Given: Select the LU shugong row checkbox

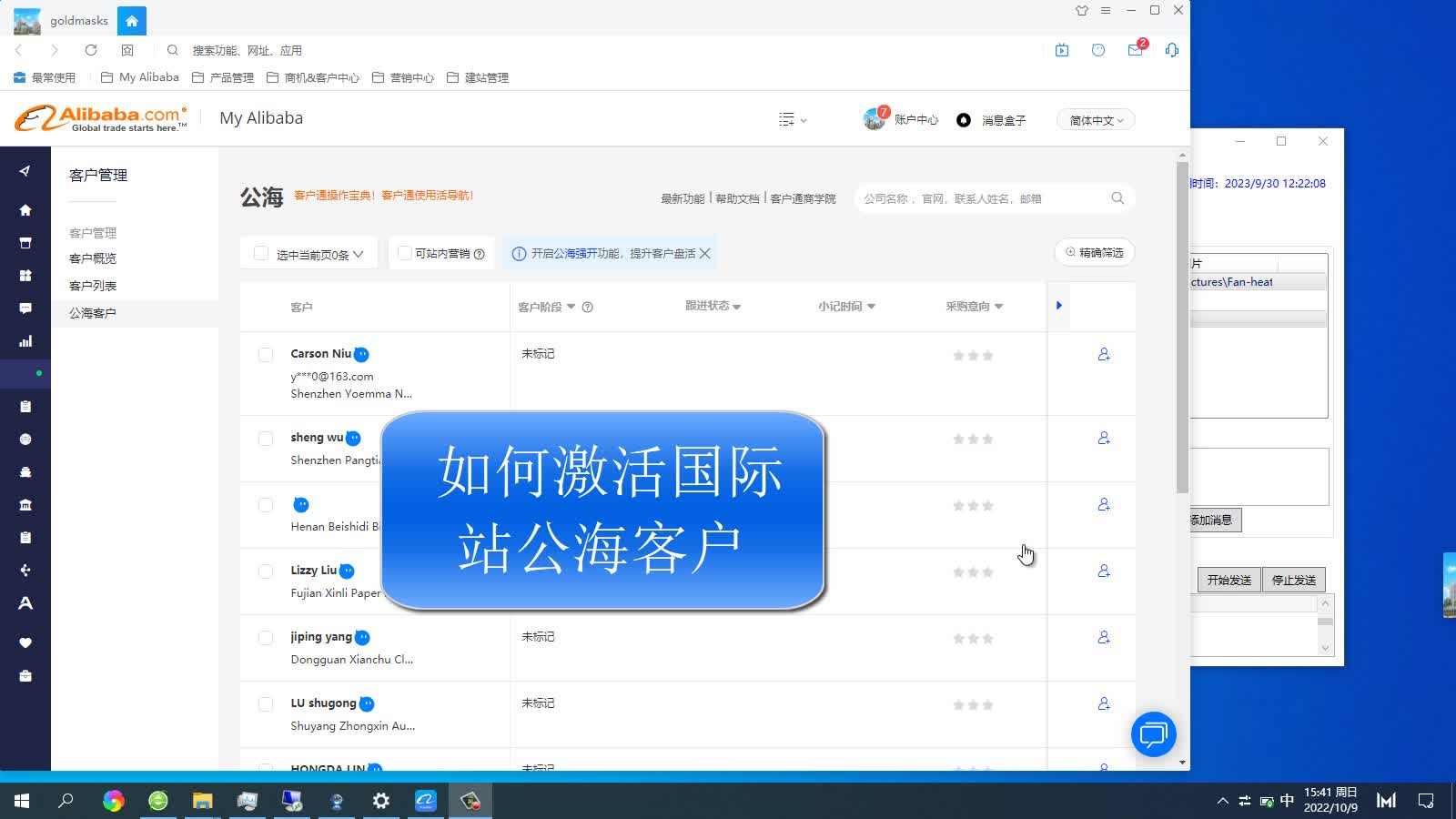Looking at the screenshot, I should [x=266, y=704].
